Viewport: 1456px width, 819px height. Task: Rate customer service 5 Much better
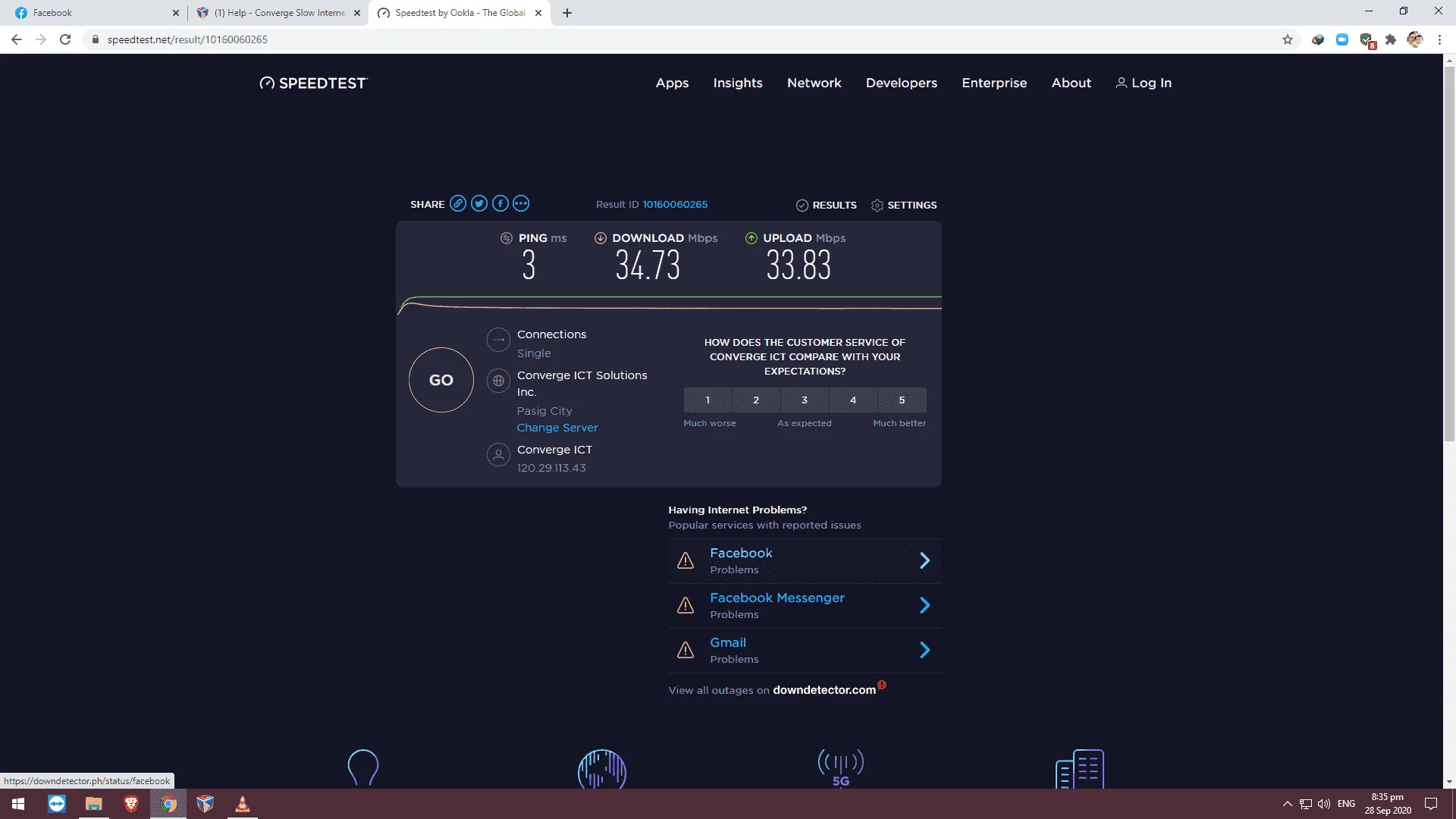click(x=902, y=400)
